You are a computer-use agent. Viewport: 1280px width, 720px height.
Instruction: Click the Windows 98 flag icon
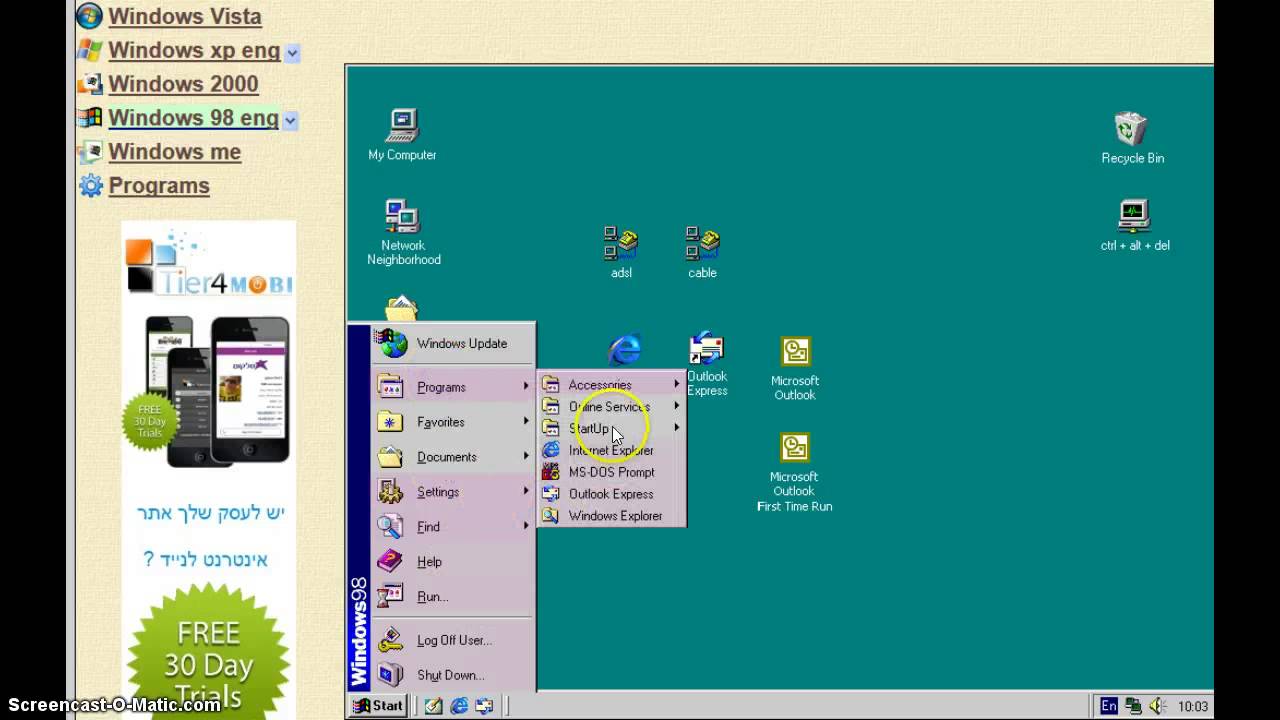click(90, 118)
